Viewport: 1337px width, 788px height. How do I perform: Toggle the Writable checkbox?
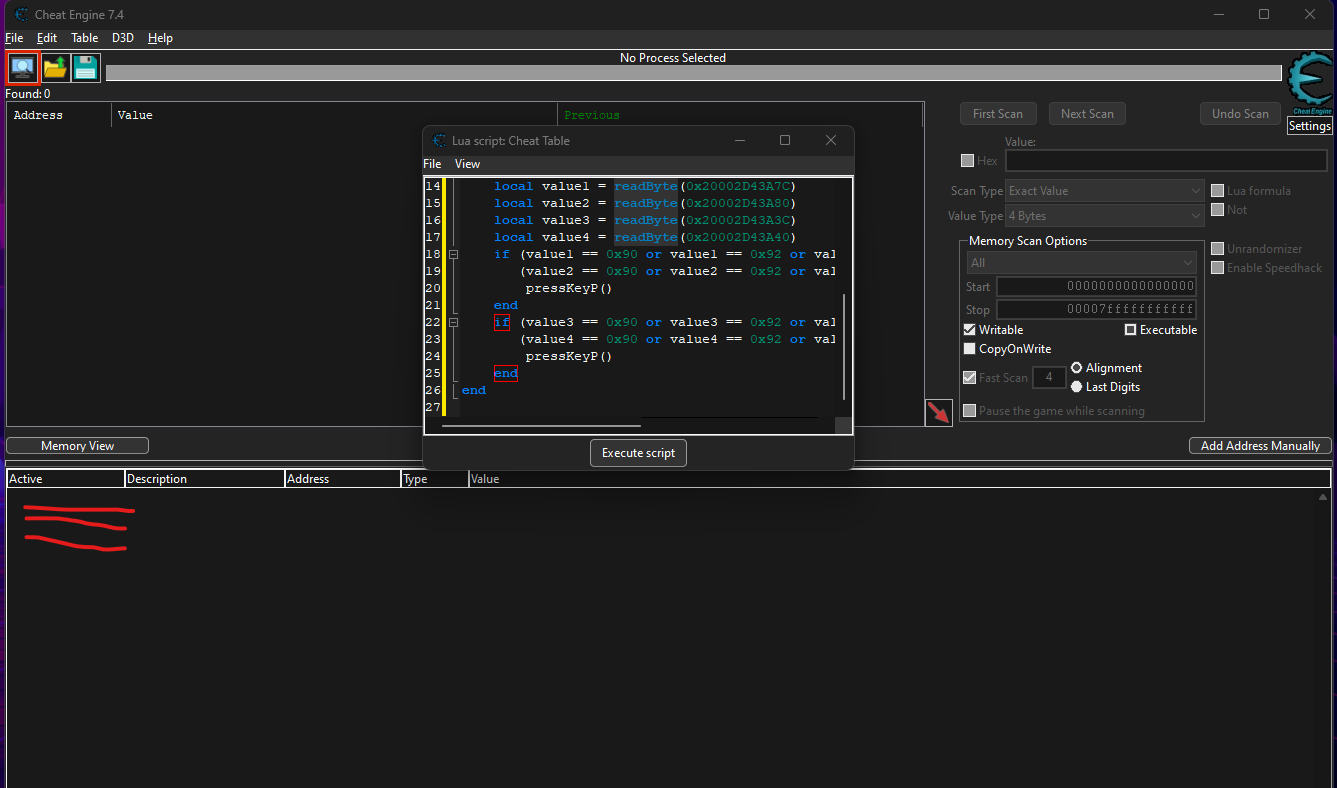970,330
